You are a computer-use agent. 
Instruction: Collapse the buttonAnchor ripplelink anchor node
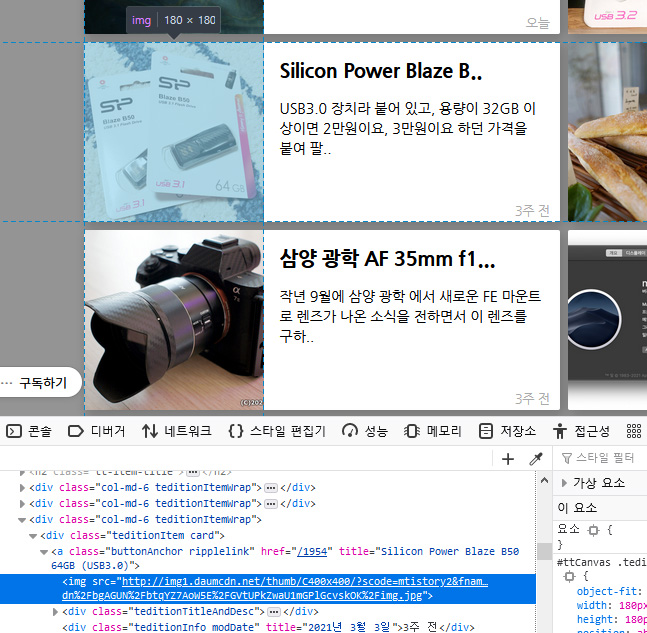(x=44, y=552)
